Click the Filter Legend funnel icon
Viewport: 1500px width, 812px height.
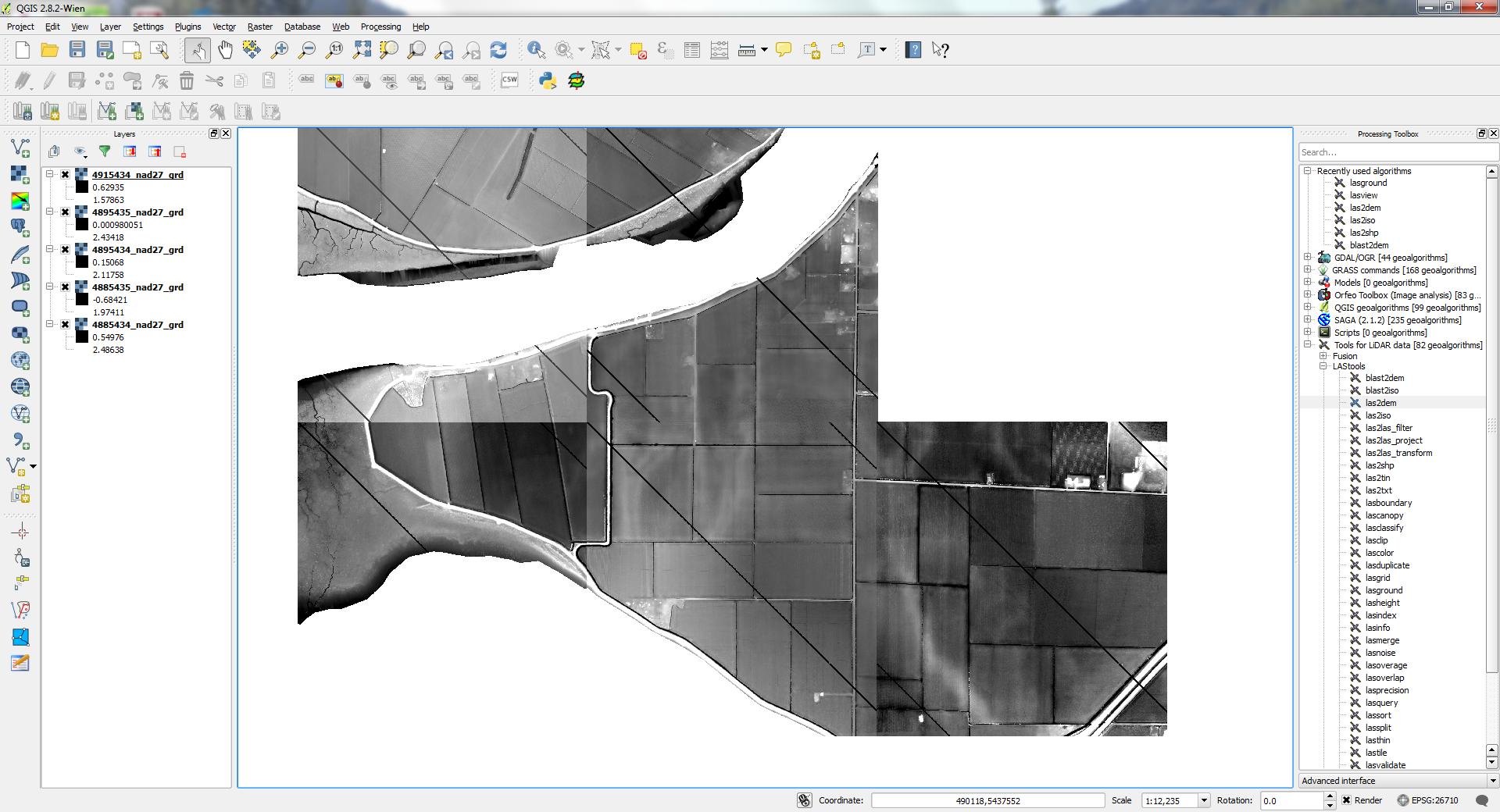point(105,151)
